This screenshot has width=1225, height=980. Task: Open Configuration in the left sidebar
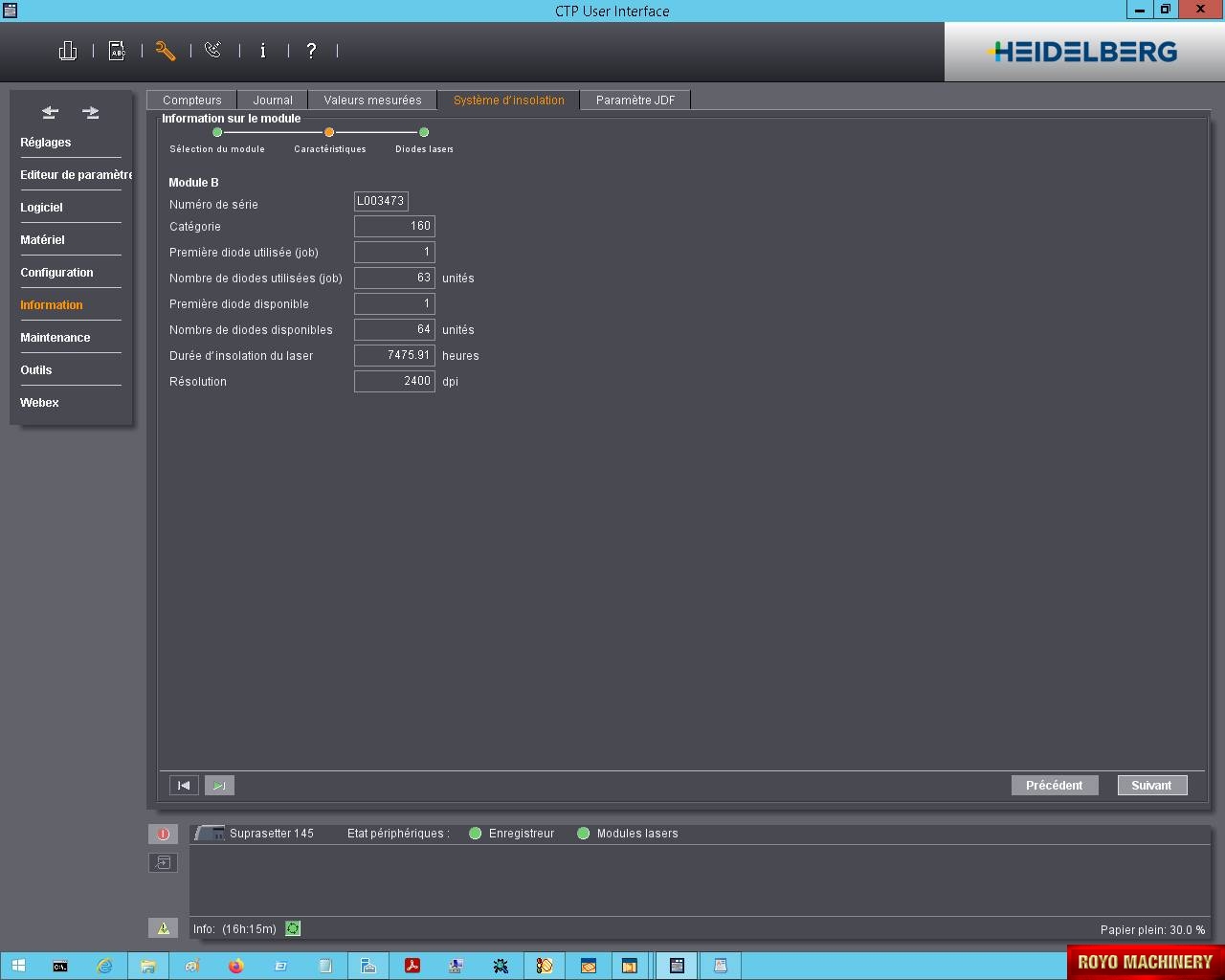pyautogui.click(x=56, y=273)
